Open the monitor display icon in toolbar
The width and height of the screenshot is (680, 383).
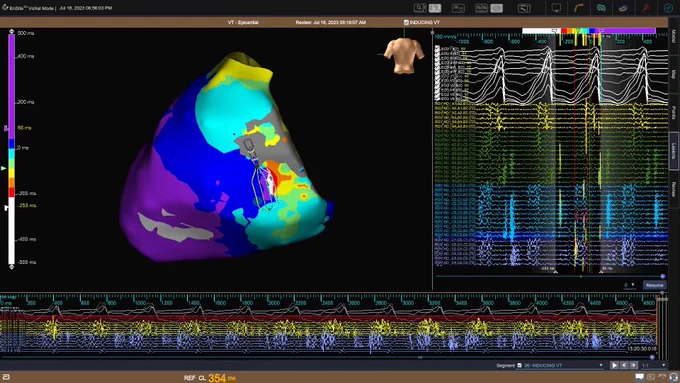(x=556, y=8)
